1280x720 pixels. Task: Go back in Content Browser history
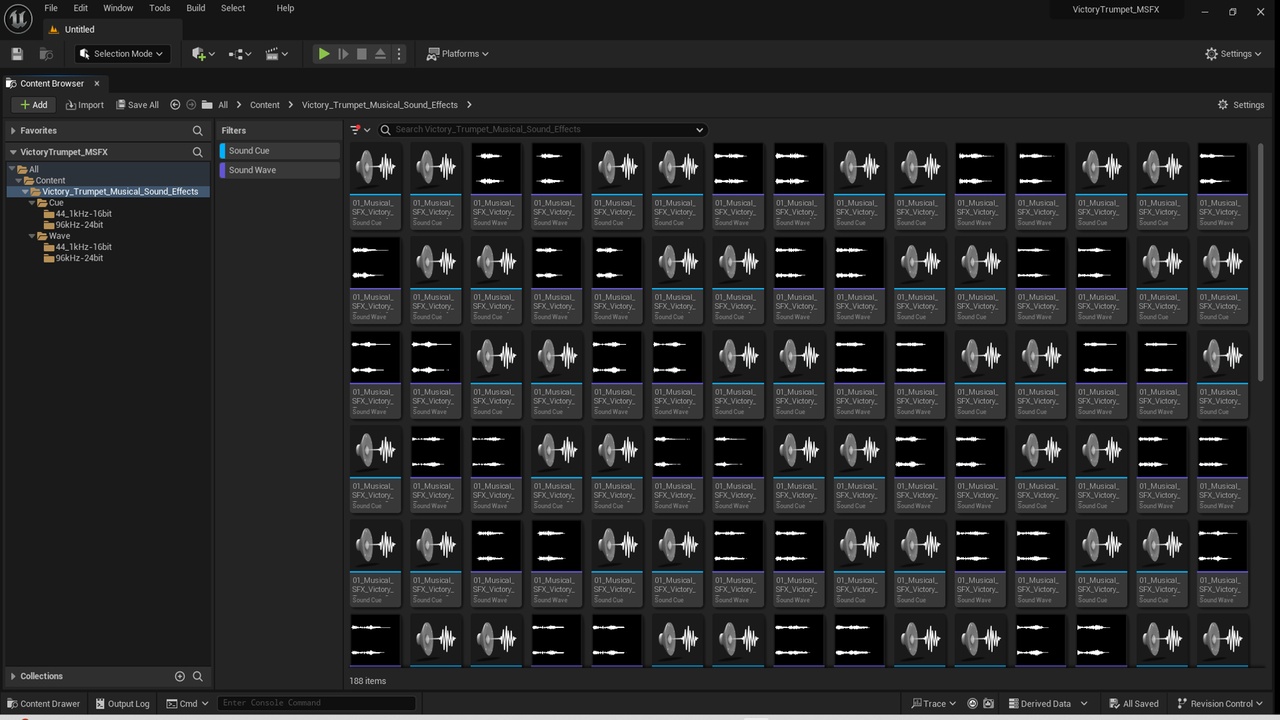point(175,105)
